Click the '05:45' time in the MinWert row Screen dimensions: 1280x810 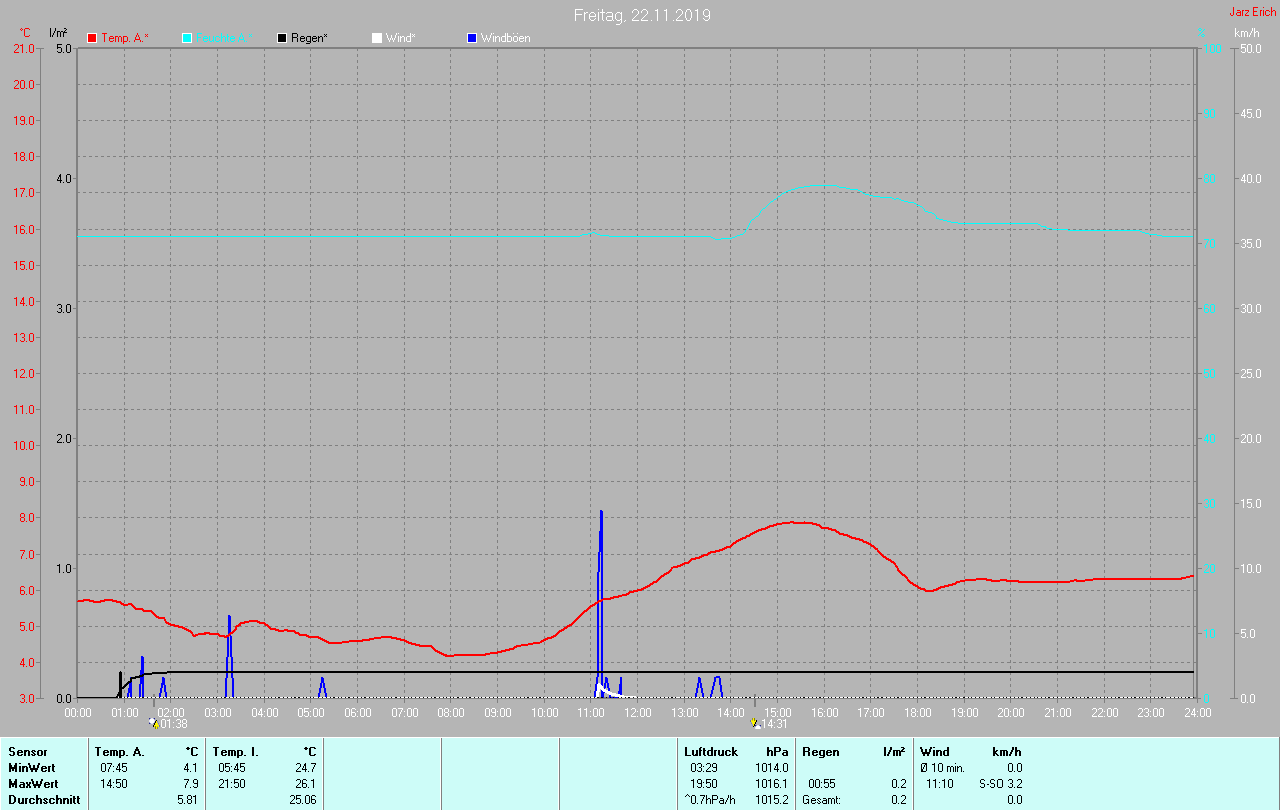(231, 768)
